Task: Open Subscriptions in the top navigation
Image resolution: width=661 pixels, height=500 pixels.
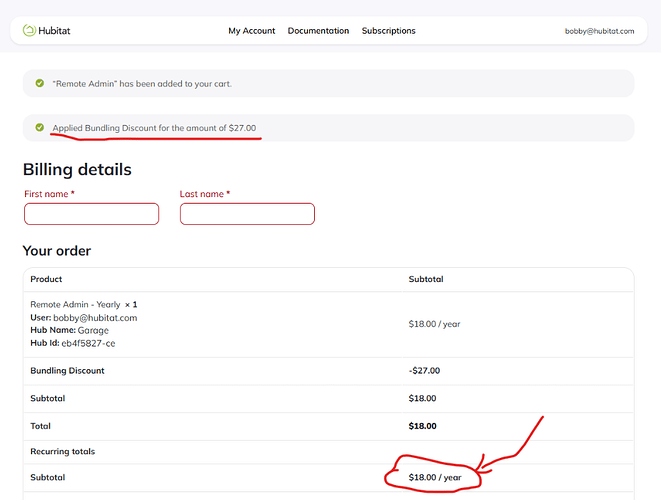Action: (x=388, y=31)
